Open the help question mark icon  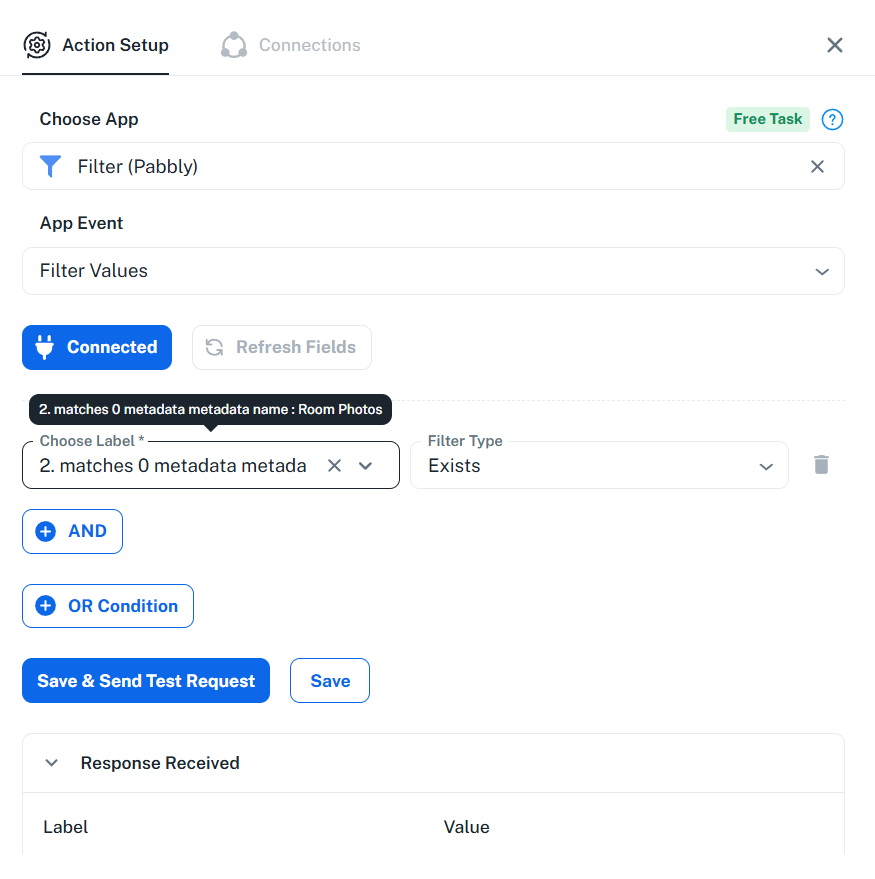832,120
